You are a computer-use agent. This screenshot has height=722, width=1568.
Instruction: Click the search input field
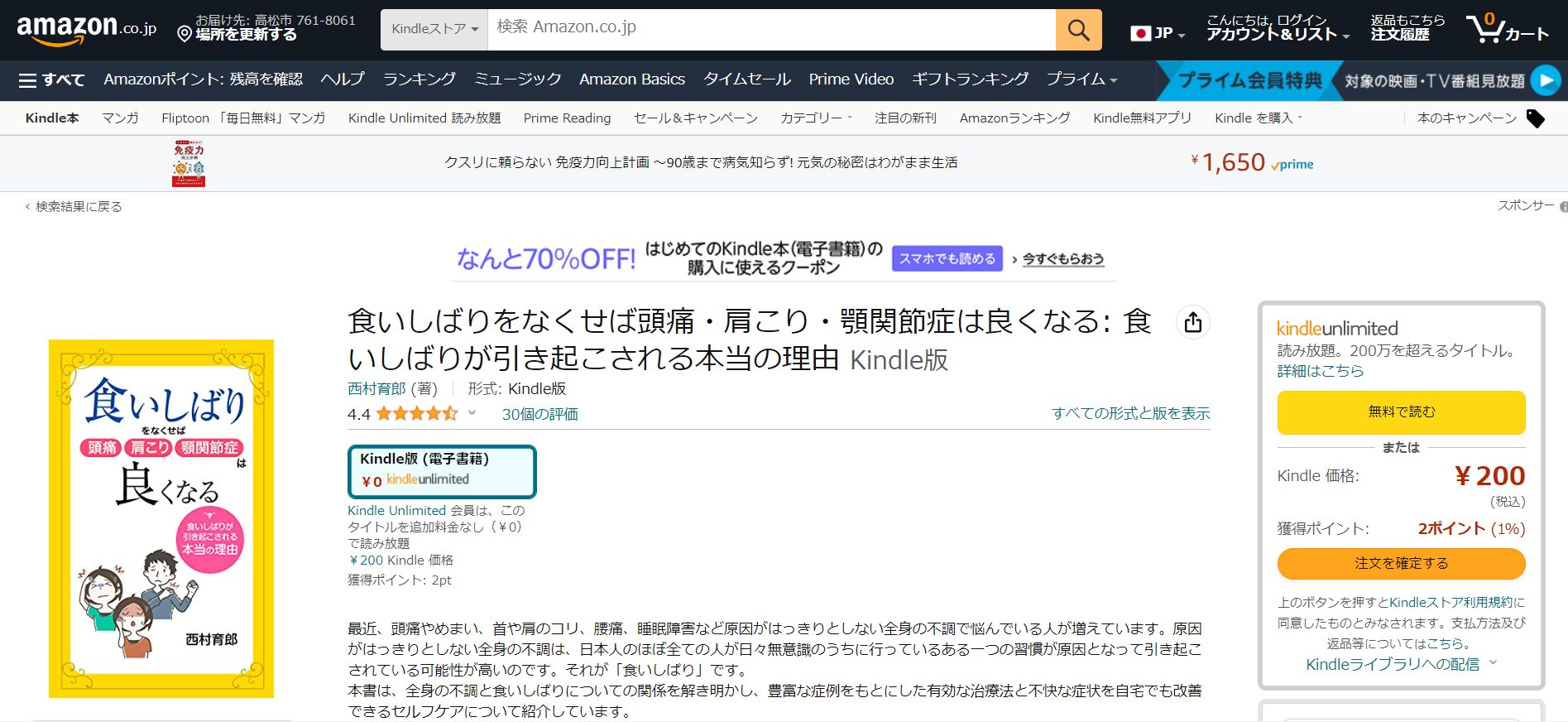pos(771,30)
